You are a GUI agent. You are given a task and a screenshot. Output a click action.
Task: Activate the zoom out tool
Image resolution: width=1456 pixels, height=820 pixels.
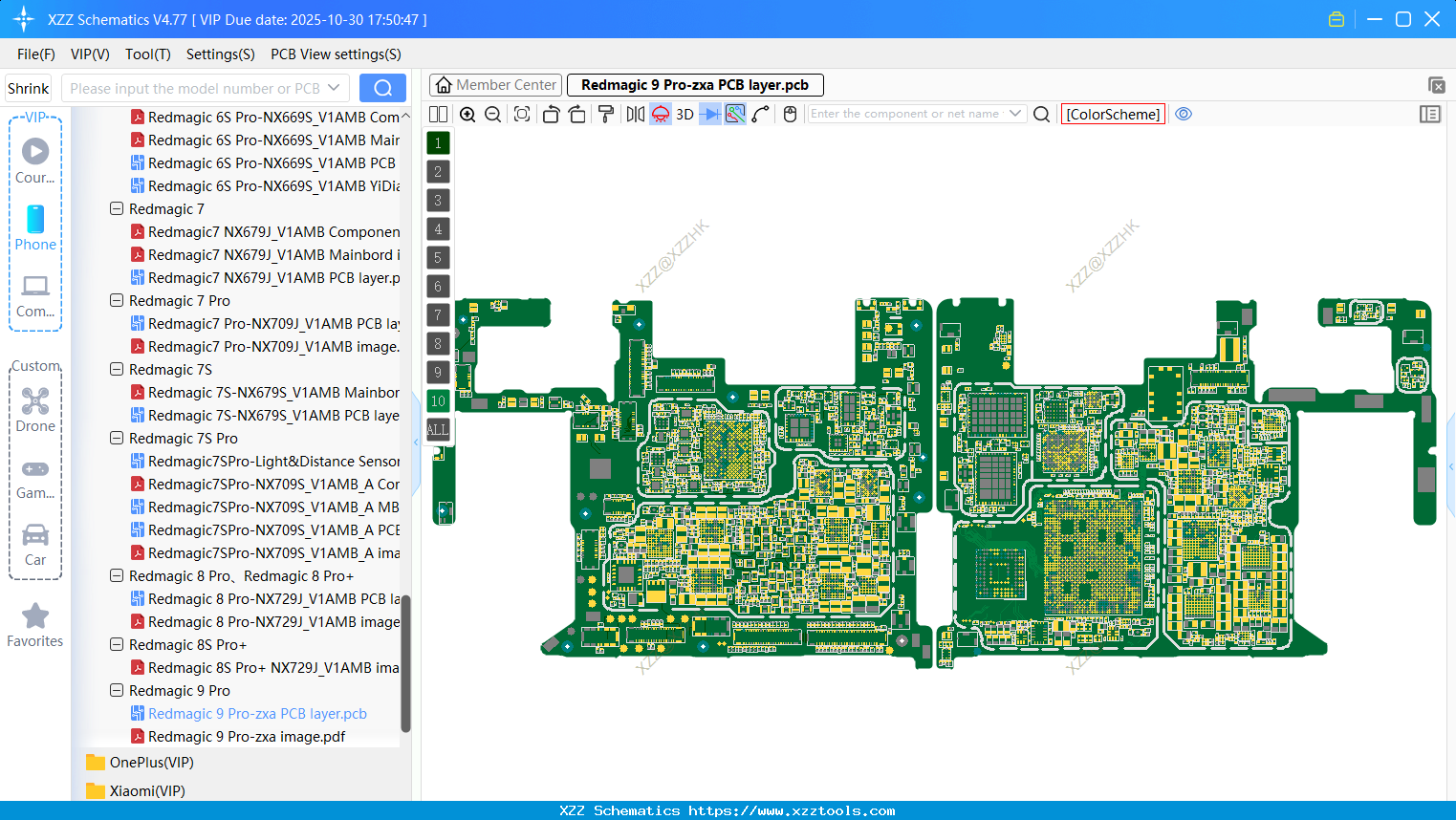pos(491,114)
